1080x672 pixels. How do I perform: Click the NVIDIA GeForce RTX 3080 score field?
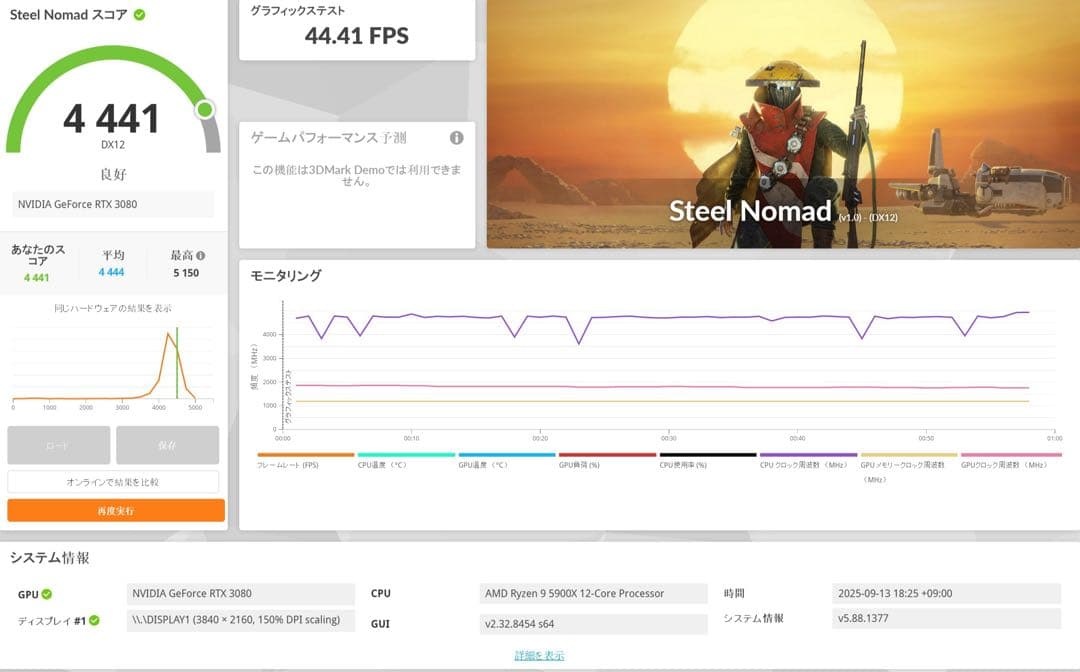point(115,204)
